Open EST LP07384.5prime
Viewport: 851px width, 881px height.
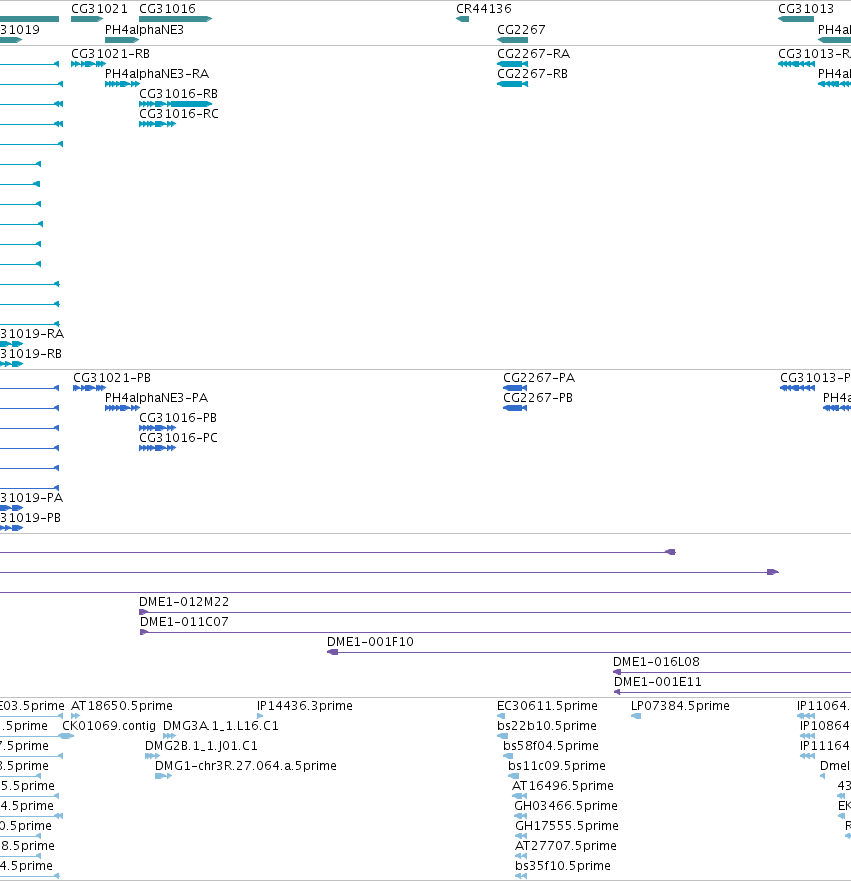pos(680,706)
